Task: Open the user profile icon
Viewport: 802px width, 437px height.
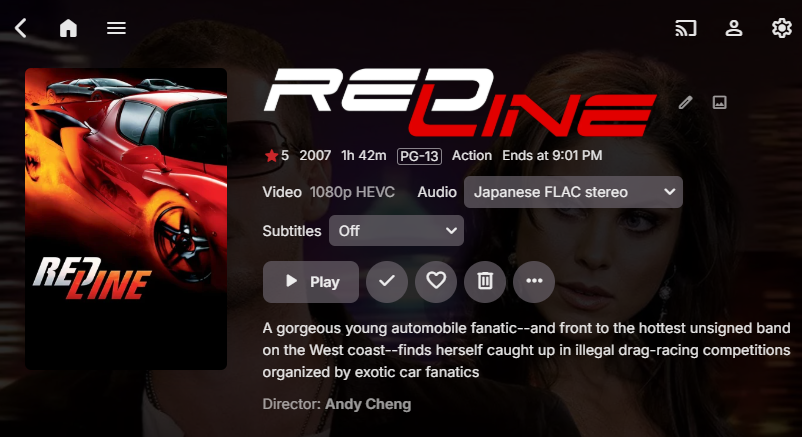Action: point(734,28)
